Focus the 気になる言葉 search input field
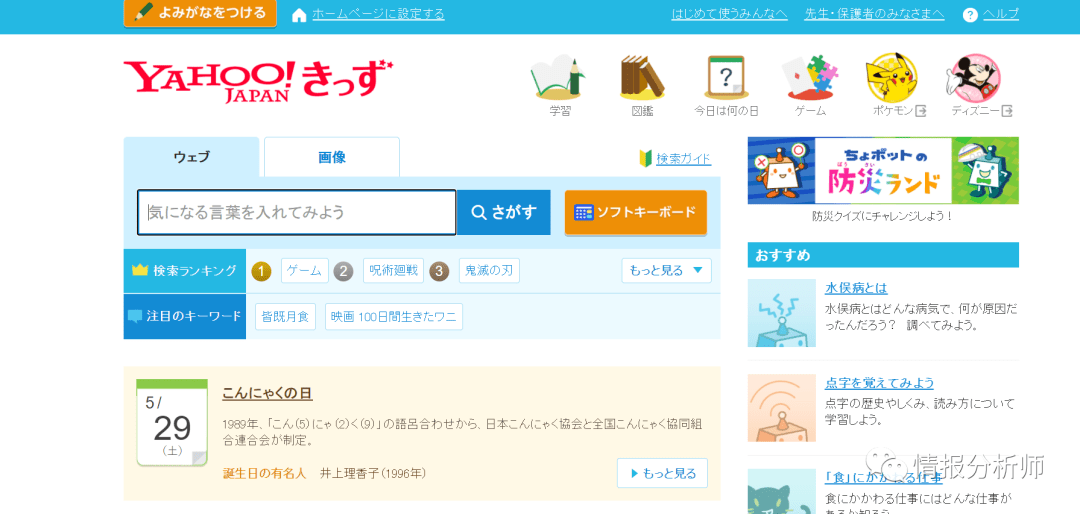The height and width of the screenshot is (514, 1080). point(297,212)
